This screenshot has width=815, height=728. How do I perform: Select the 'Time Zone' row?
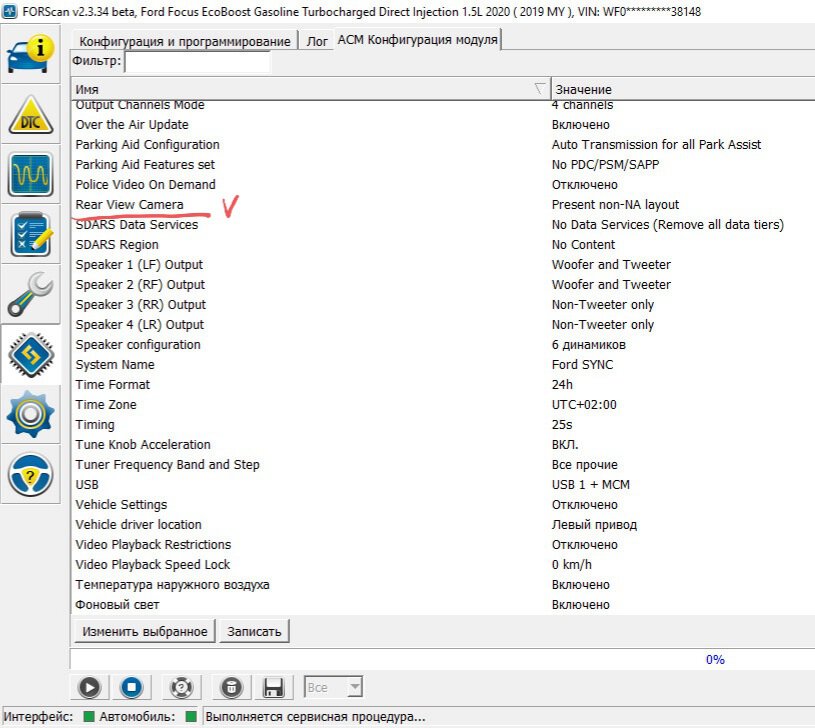[443, 405]
